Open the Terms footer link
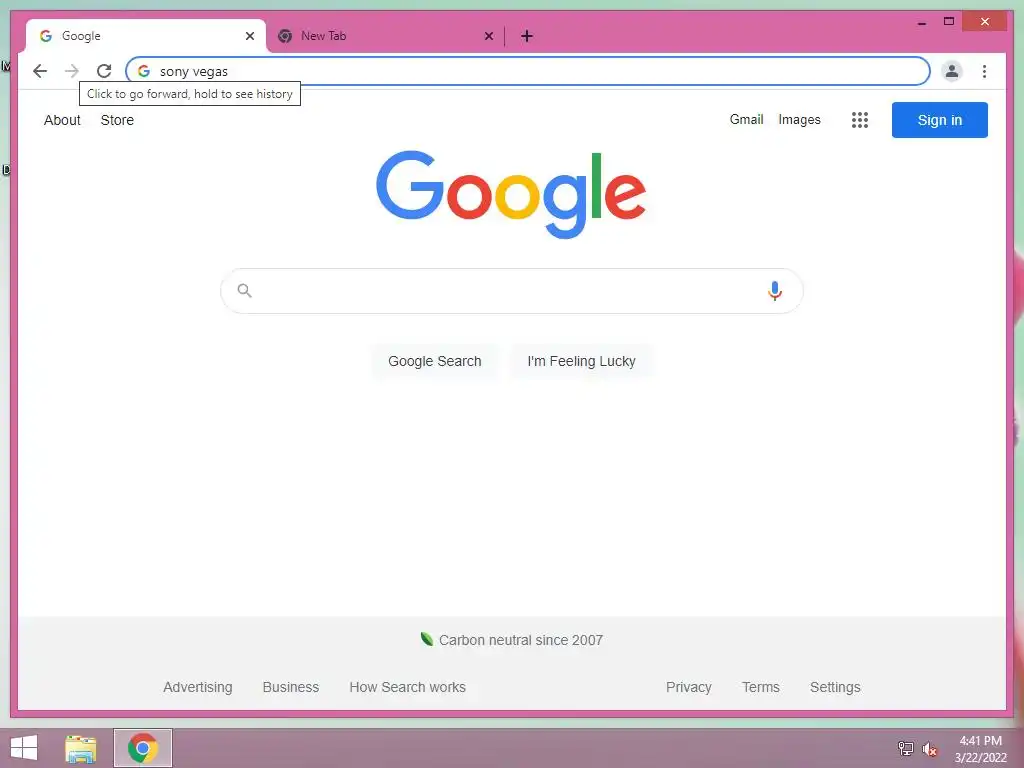This screenshot has width=1024, height=768. tap(760, 687)
